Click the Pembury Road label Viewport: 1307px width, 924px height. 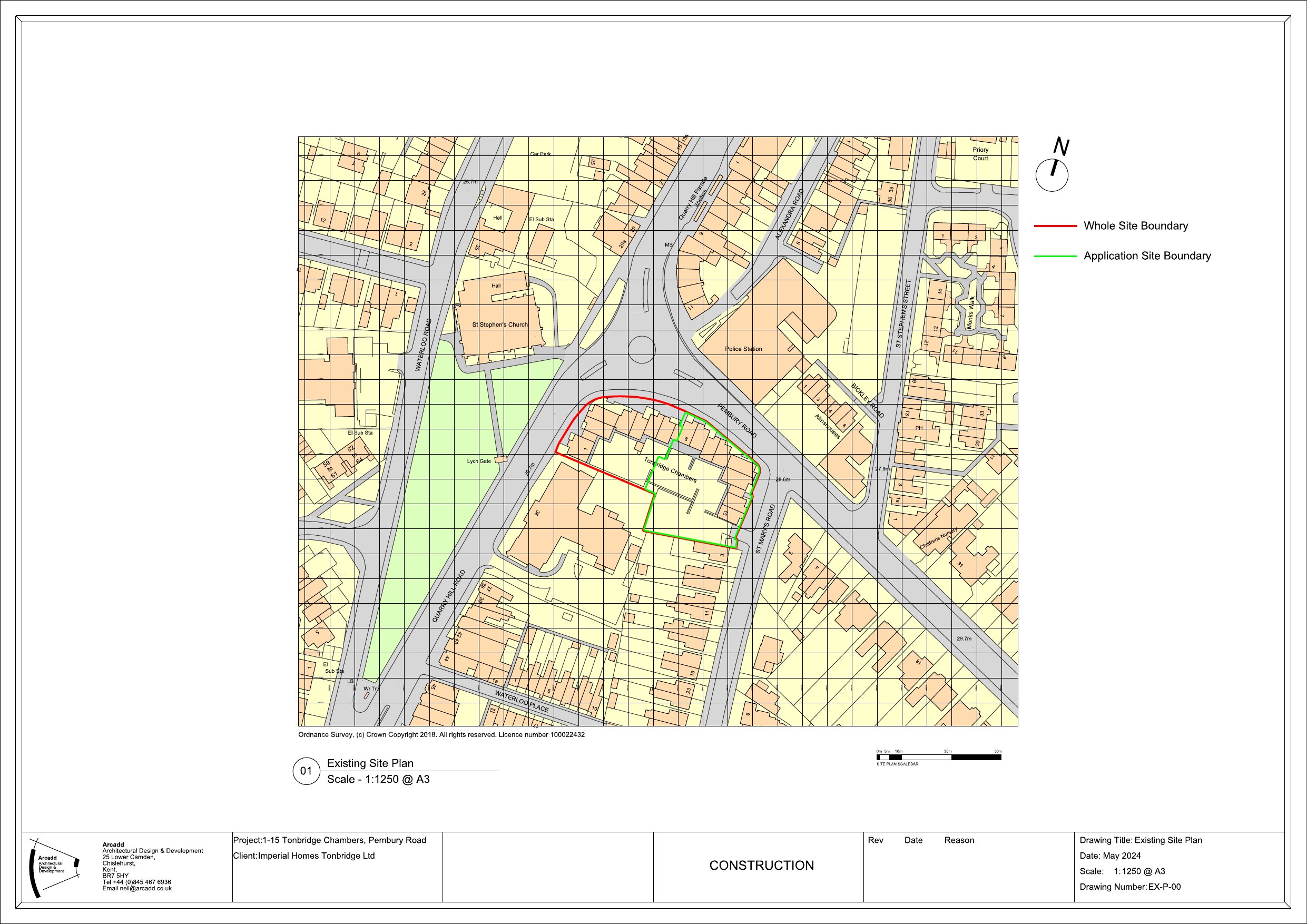click(736, 421)
